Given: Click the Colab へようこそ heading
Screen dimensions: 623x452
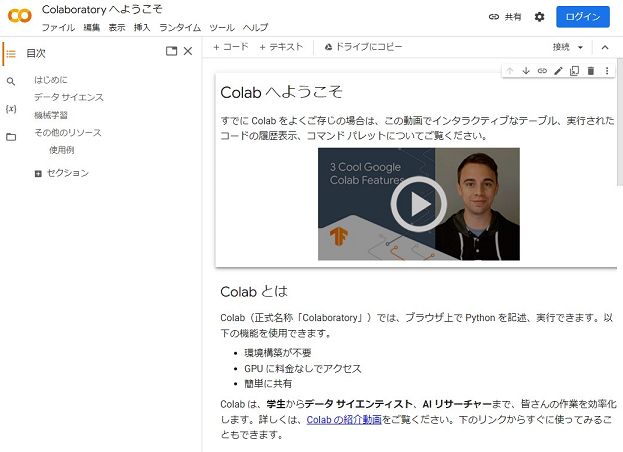Looking at the screenshot, I should coord(281,92).
